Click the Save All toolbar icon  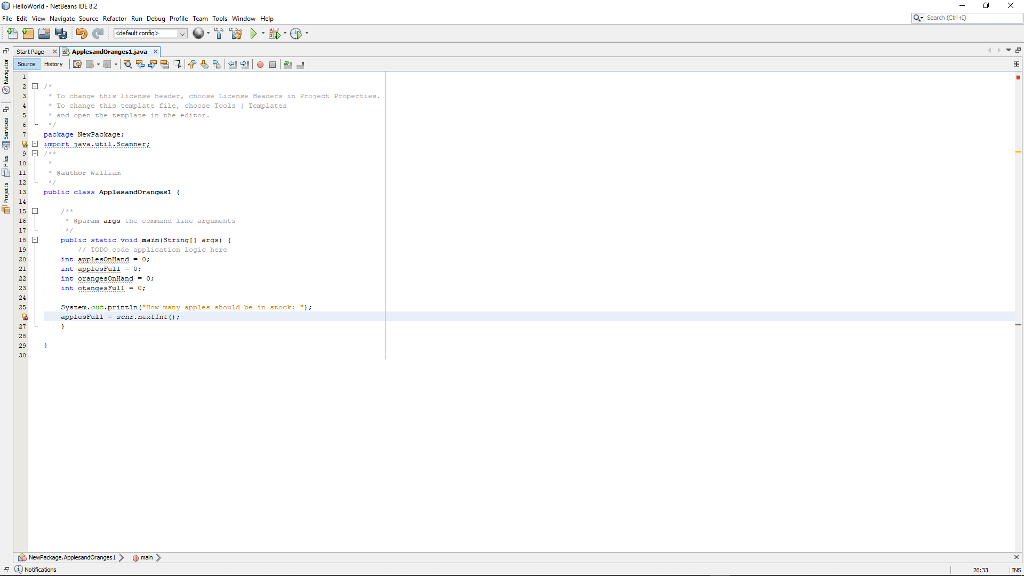(61, 33)
